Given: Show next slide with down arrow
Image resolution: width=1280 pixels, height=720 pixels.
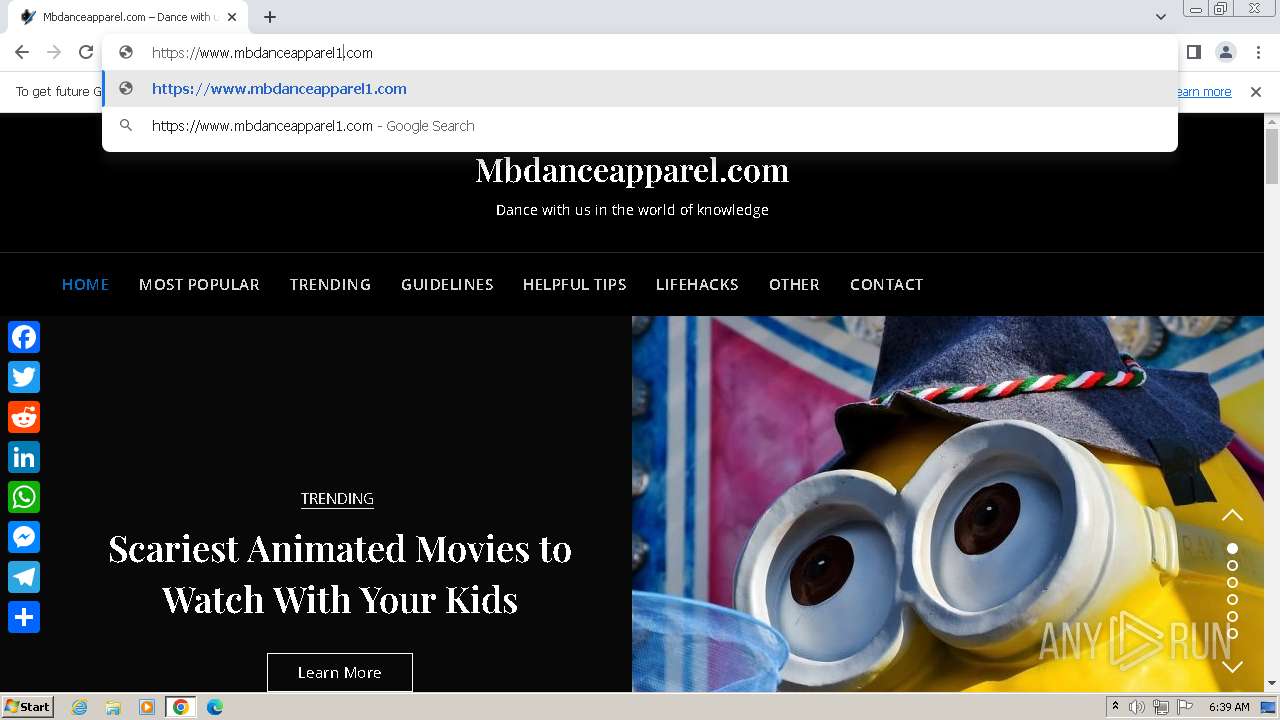Looking at the screenshot, I should coord(1232,666).
